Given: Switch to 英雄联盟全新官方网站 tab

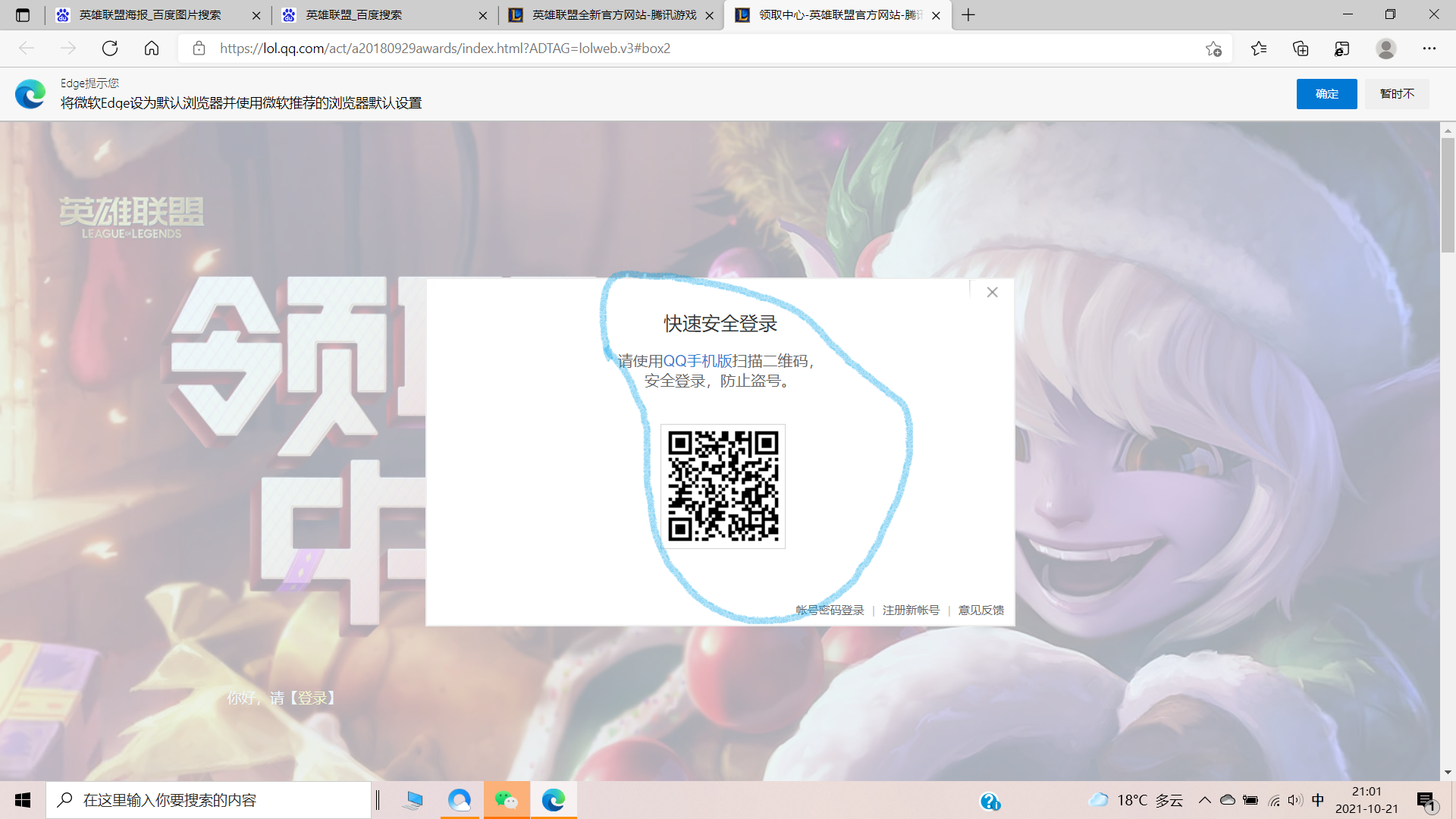Looking at the screenshot, I should 613,15.
